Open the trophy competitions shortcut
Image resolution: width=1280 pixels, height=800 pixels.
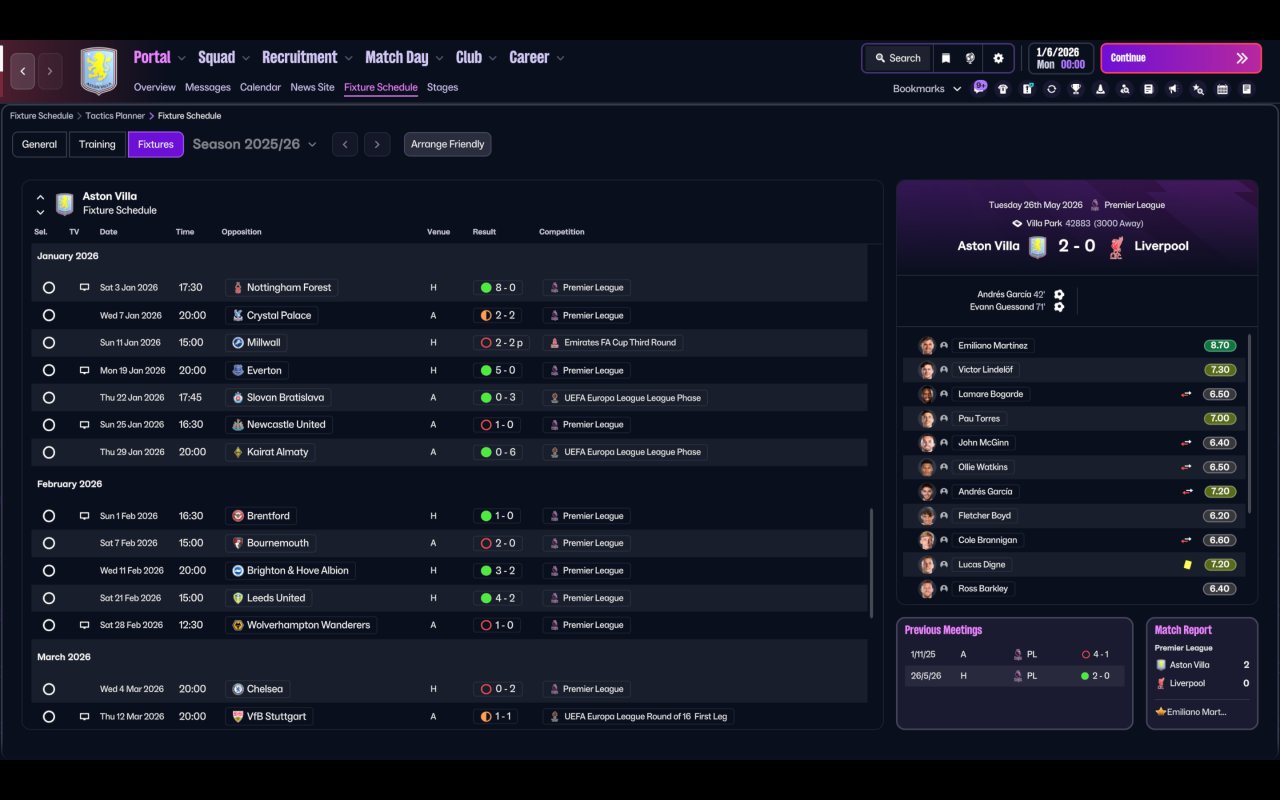point(1076,89)
